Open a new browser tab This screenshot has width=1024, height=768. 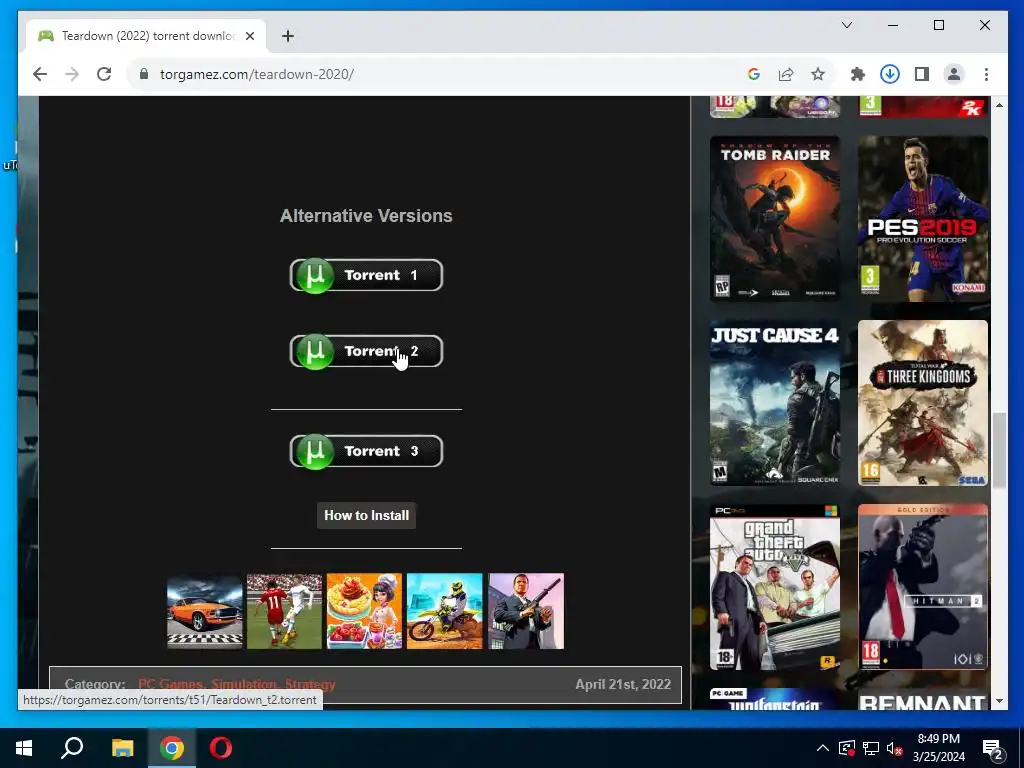pos(288,36)
